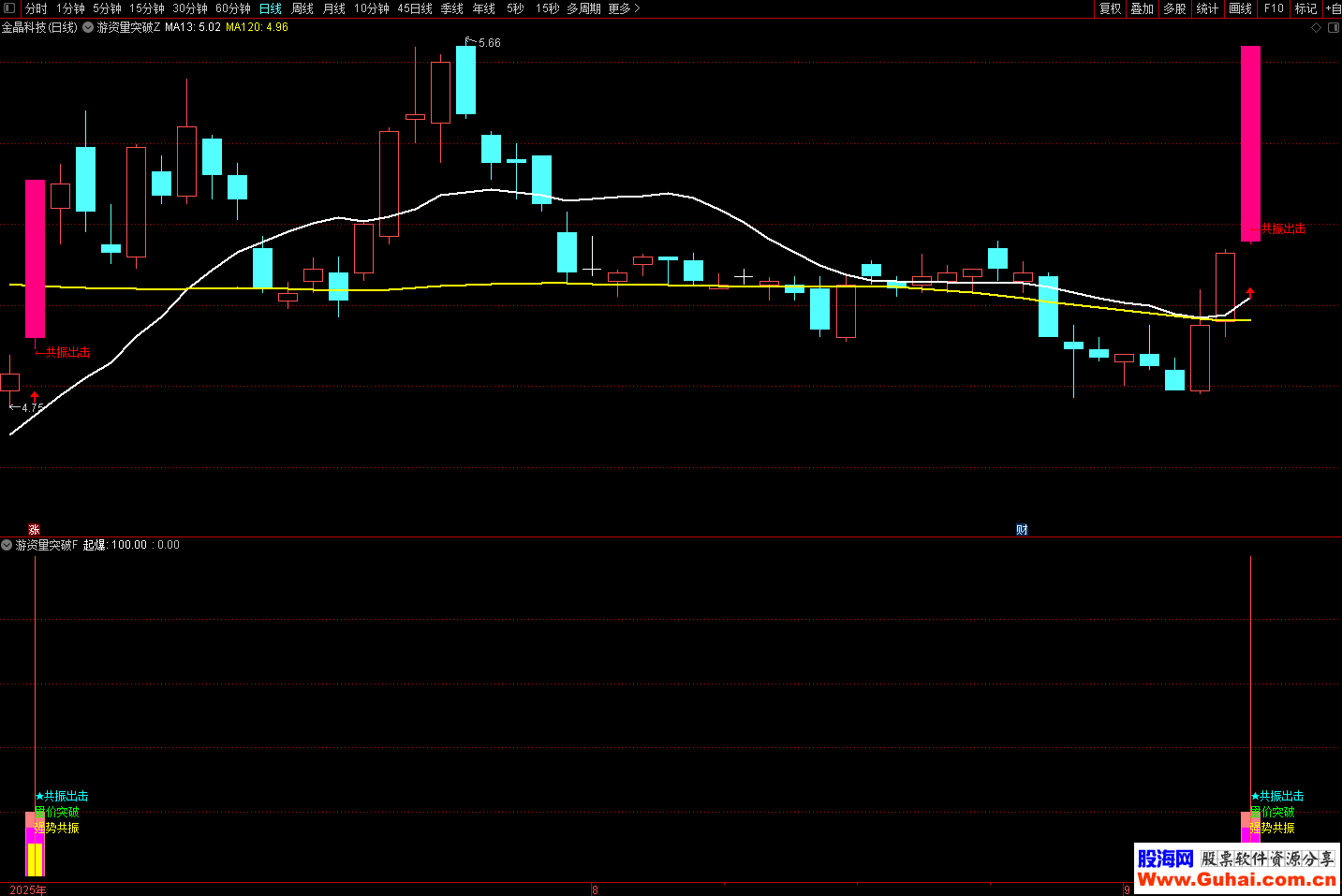Select the 日线 daily timeframe

(271, 8)
